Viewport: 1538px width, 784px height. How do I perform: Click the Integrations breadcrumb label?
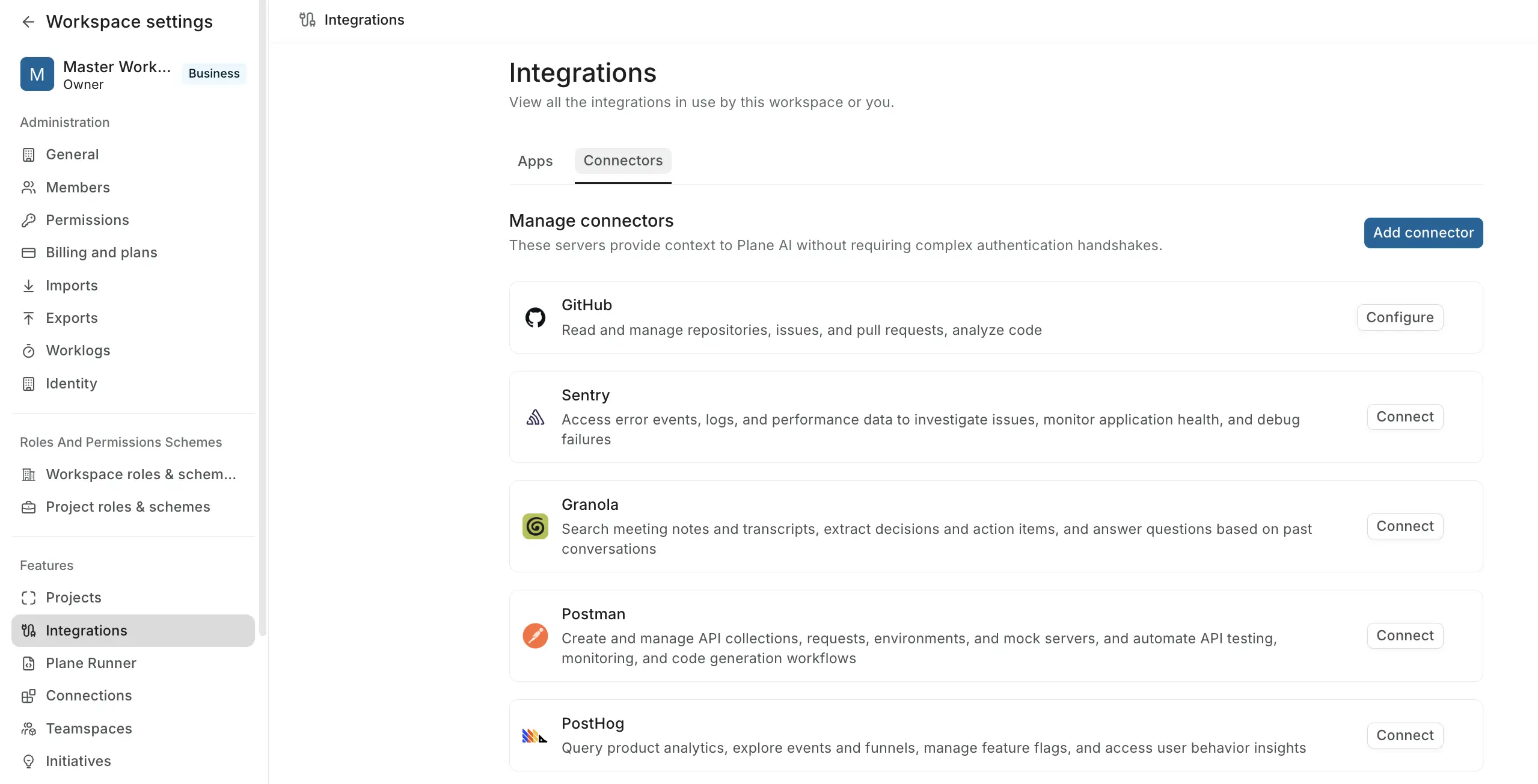pos(364,20)
